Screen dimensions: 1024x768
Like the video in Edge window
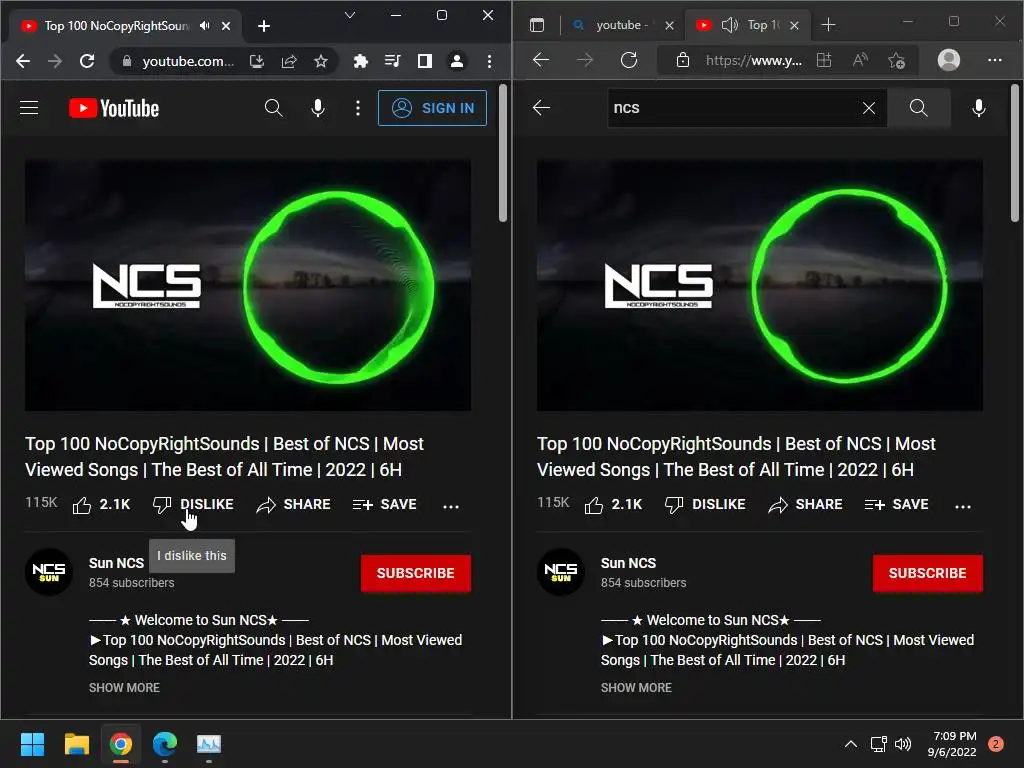pyautogui.click(x=613, y=505)
